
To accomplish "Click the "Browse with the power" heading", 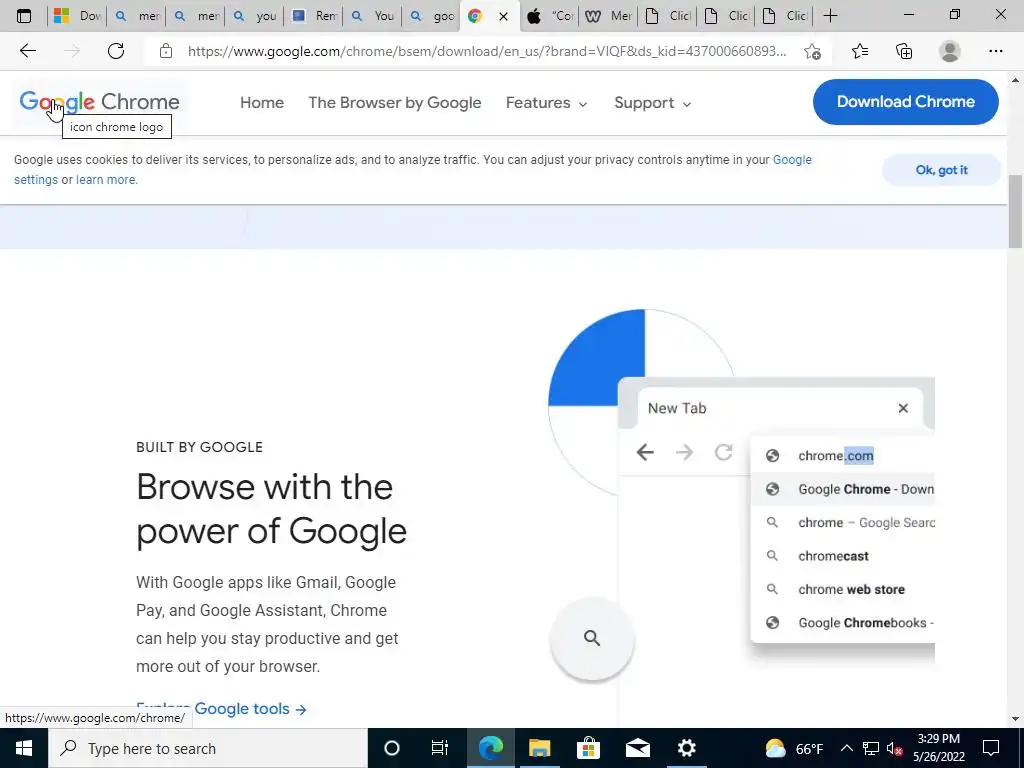I will 271,509.
